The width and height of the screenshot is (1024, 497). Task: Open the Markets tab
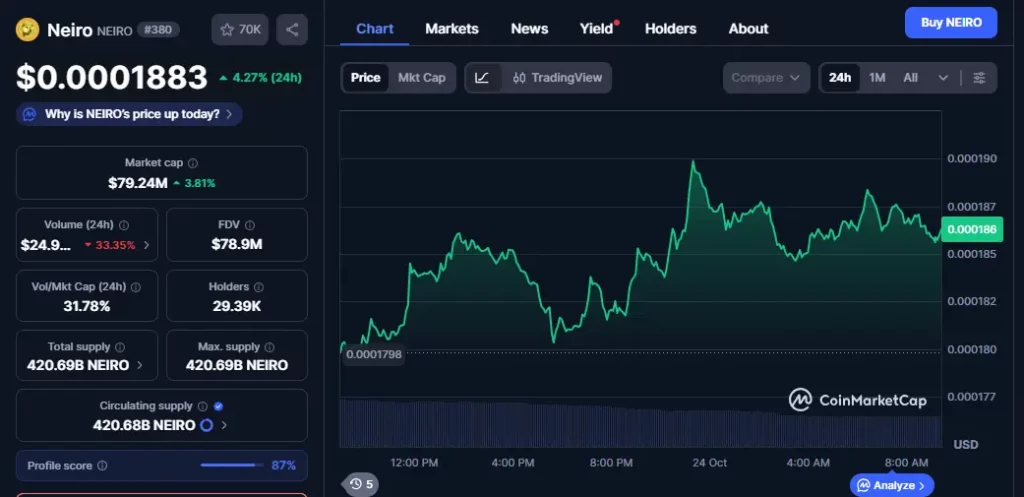[x=452, y=29]
